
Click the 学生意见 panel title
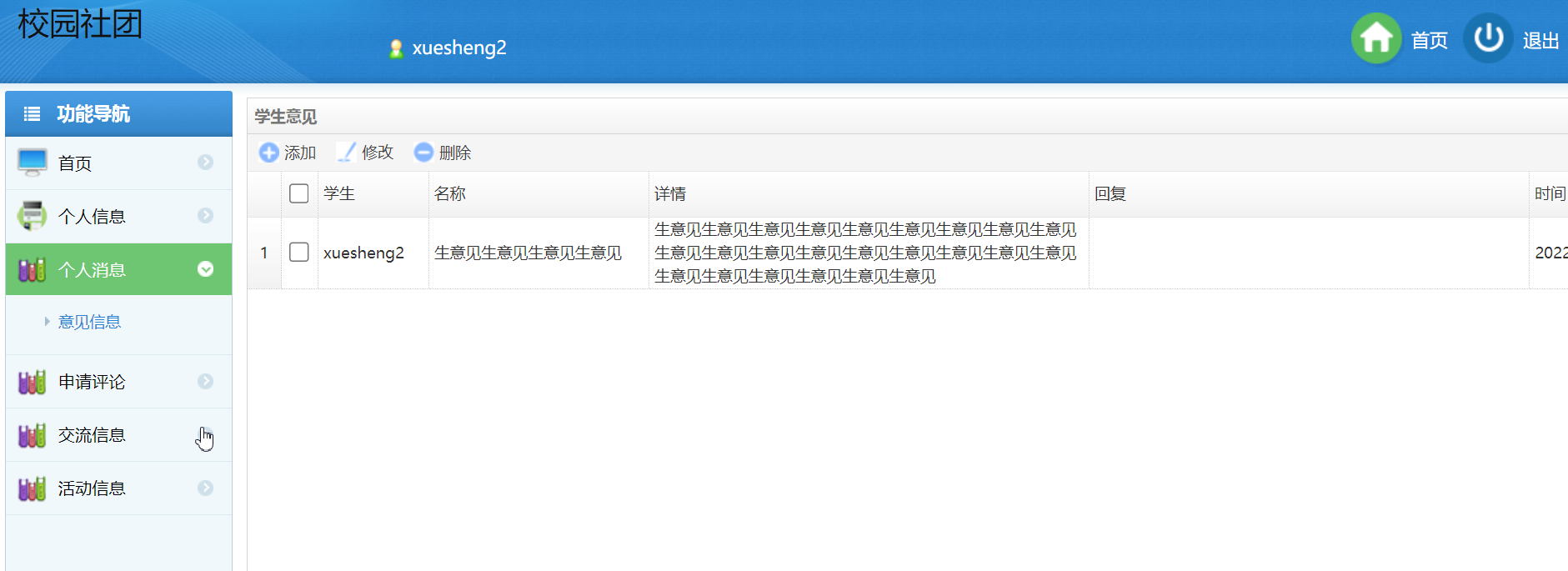click(x=285, y=117)
